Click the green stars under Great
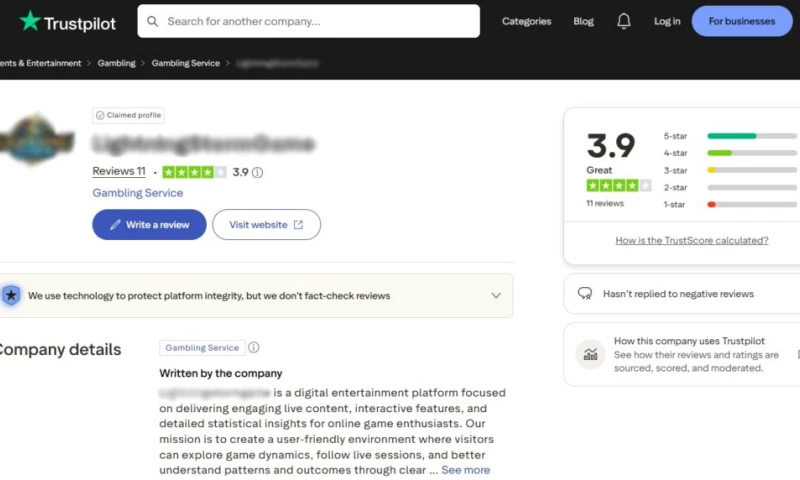Screen dimensions: 800x480 coord(618,186)
